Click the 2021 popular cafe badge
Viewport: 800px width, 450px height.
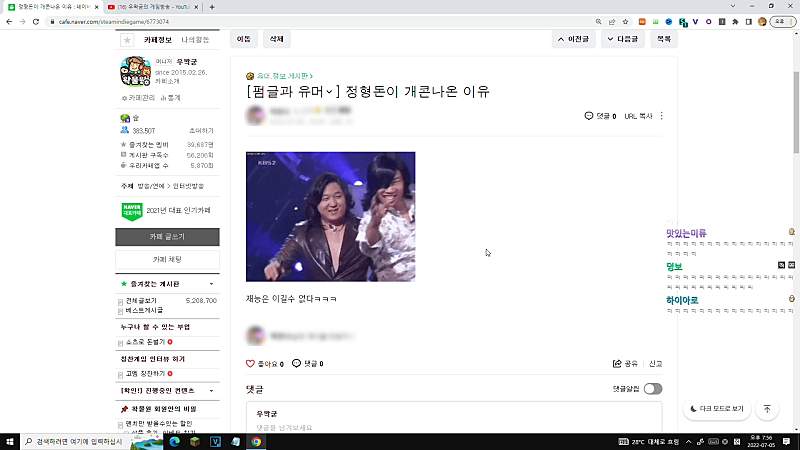pyautogui.click(x=166, y=211)
